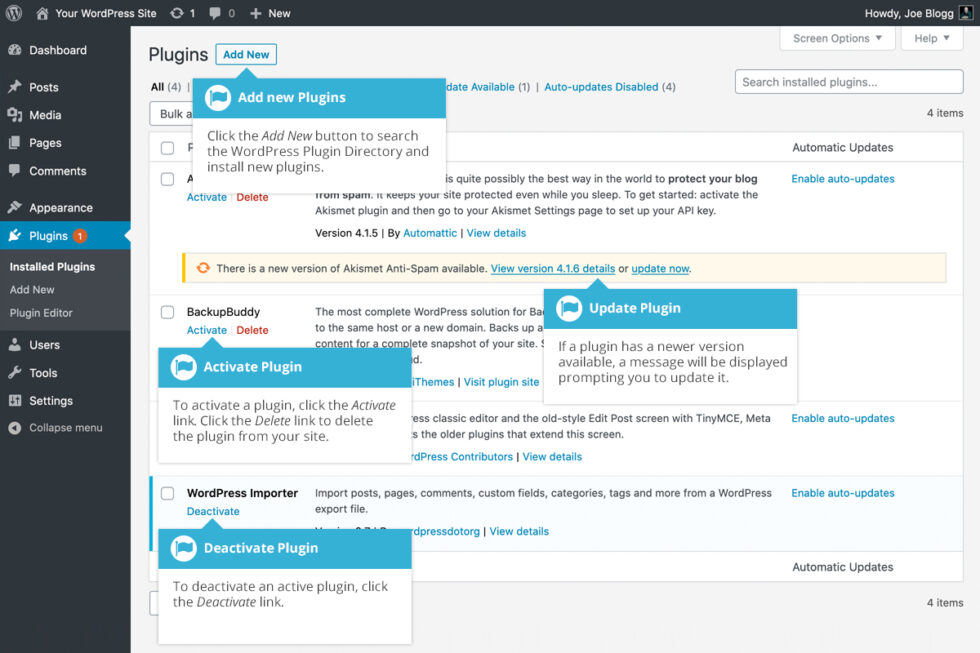Delete the Akismet plugin

252,197
